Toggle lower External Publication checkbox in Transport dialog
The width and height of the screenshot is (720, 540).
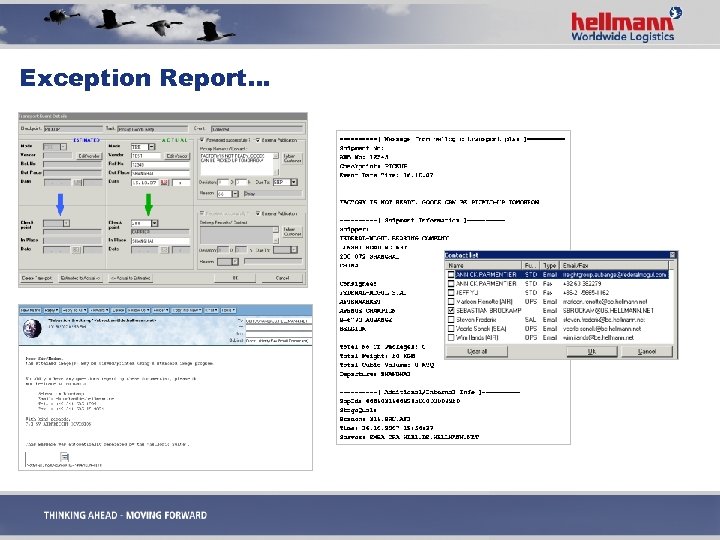pos(258,213)
